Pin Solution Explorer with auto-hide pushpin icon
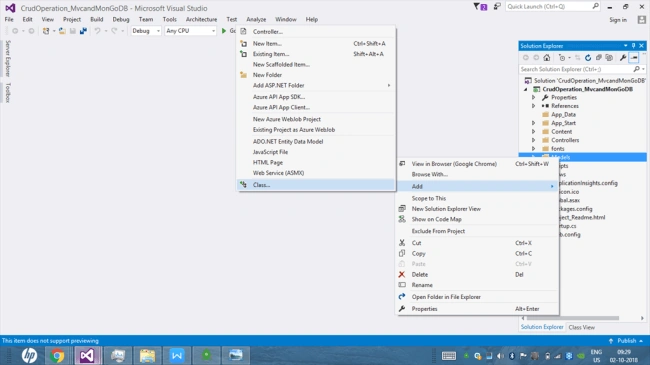 click(633, 46)
